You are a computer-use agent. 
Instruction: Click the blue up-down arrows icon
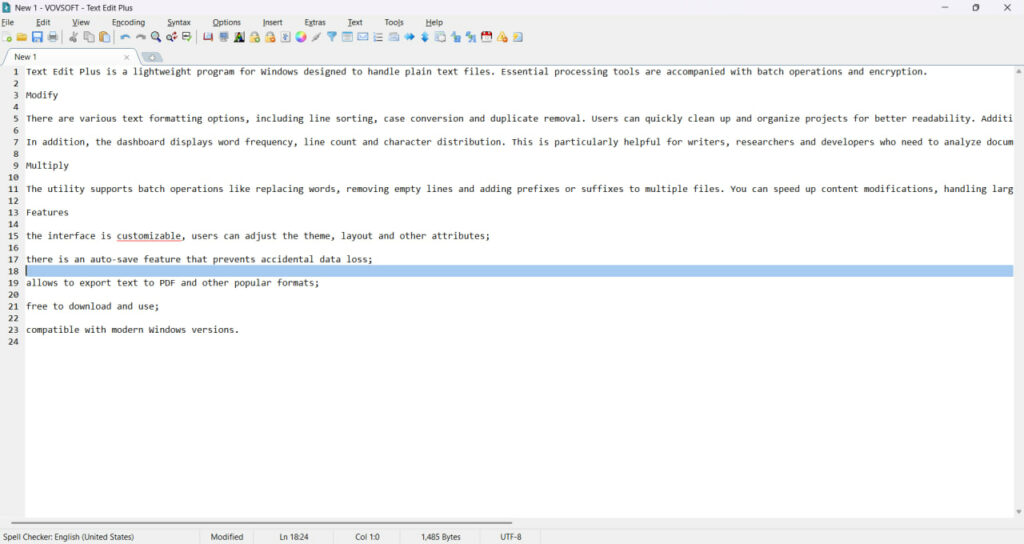point(424,37)
